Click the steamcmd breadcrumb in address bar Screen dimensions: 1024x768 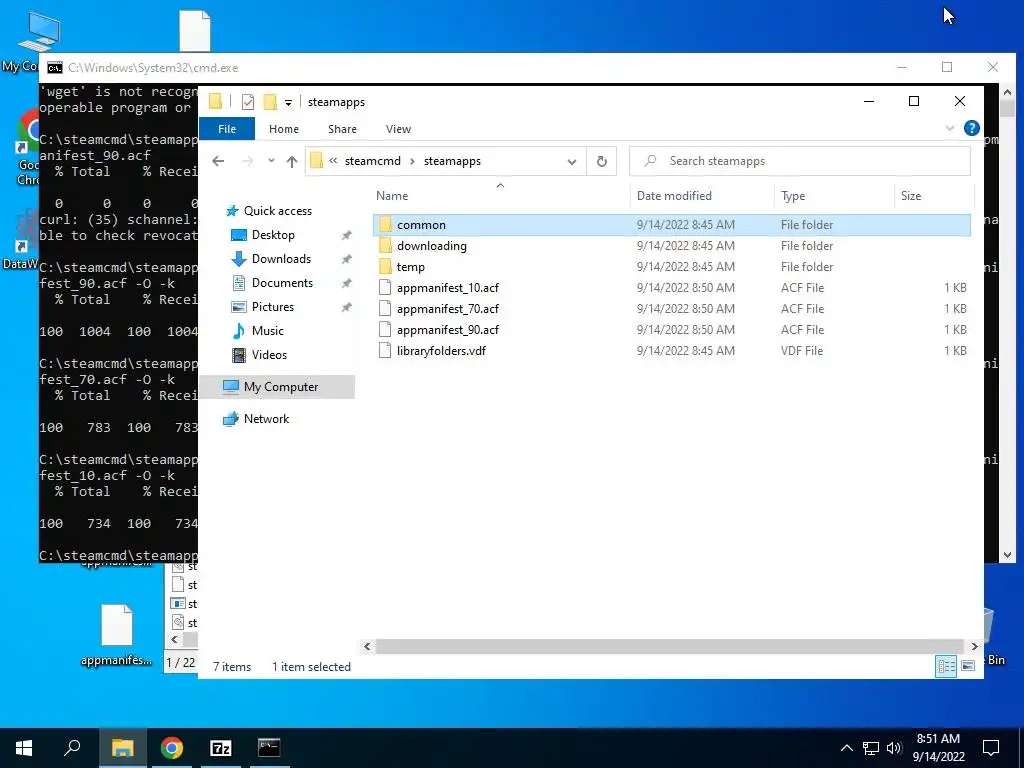click(372, 161)
